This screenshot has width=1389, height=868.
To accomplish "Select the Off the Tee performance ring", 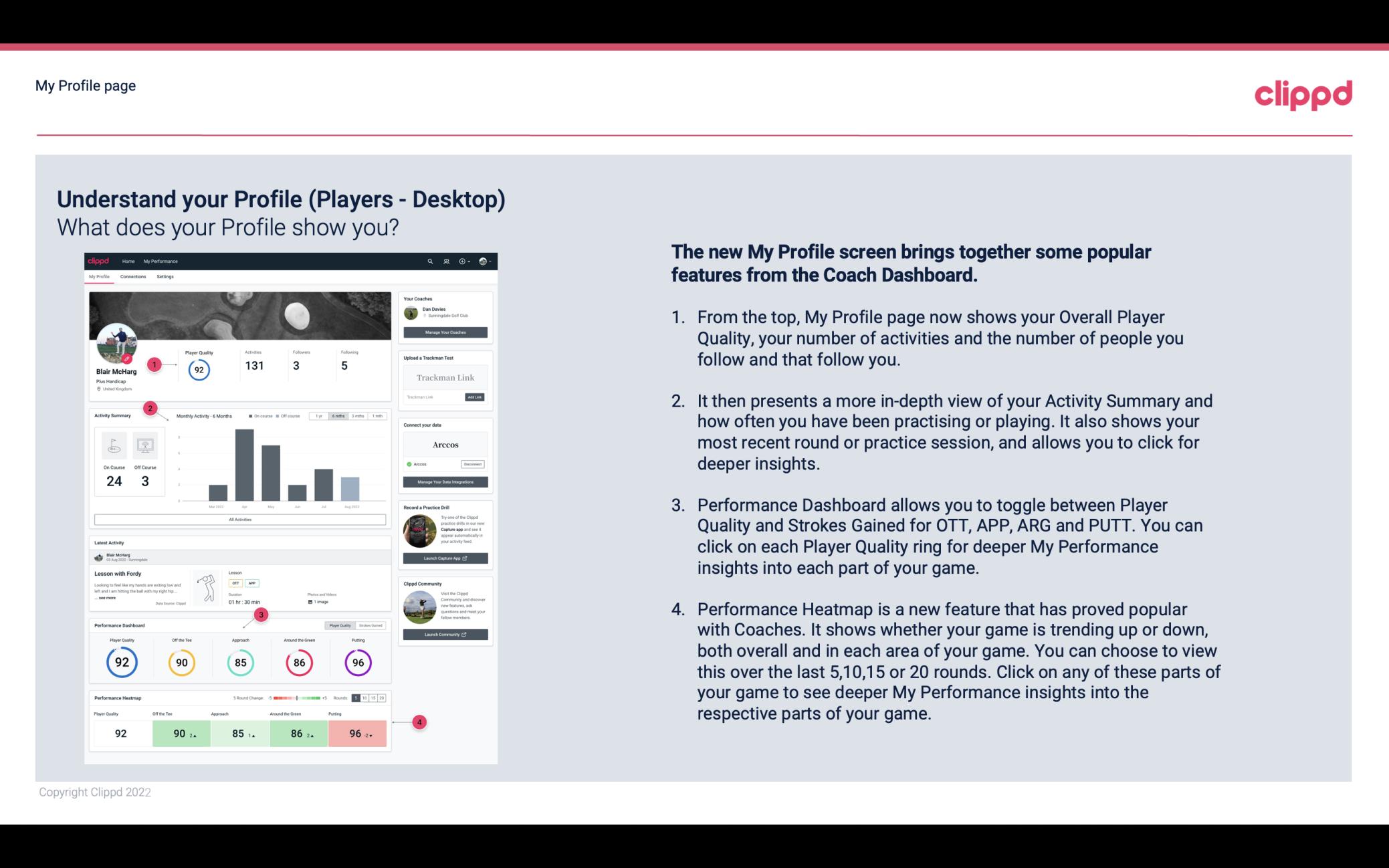I will pyautogui.click(x=181, y=662).
